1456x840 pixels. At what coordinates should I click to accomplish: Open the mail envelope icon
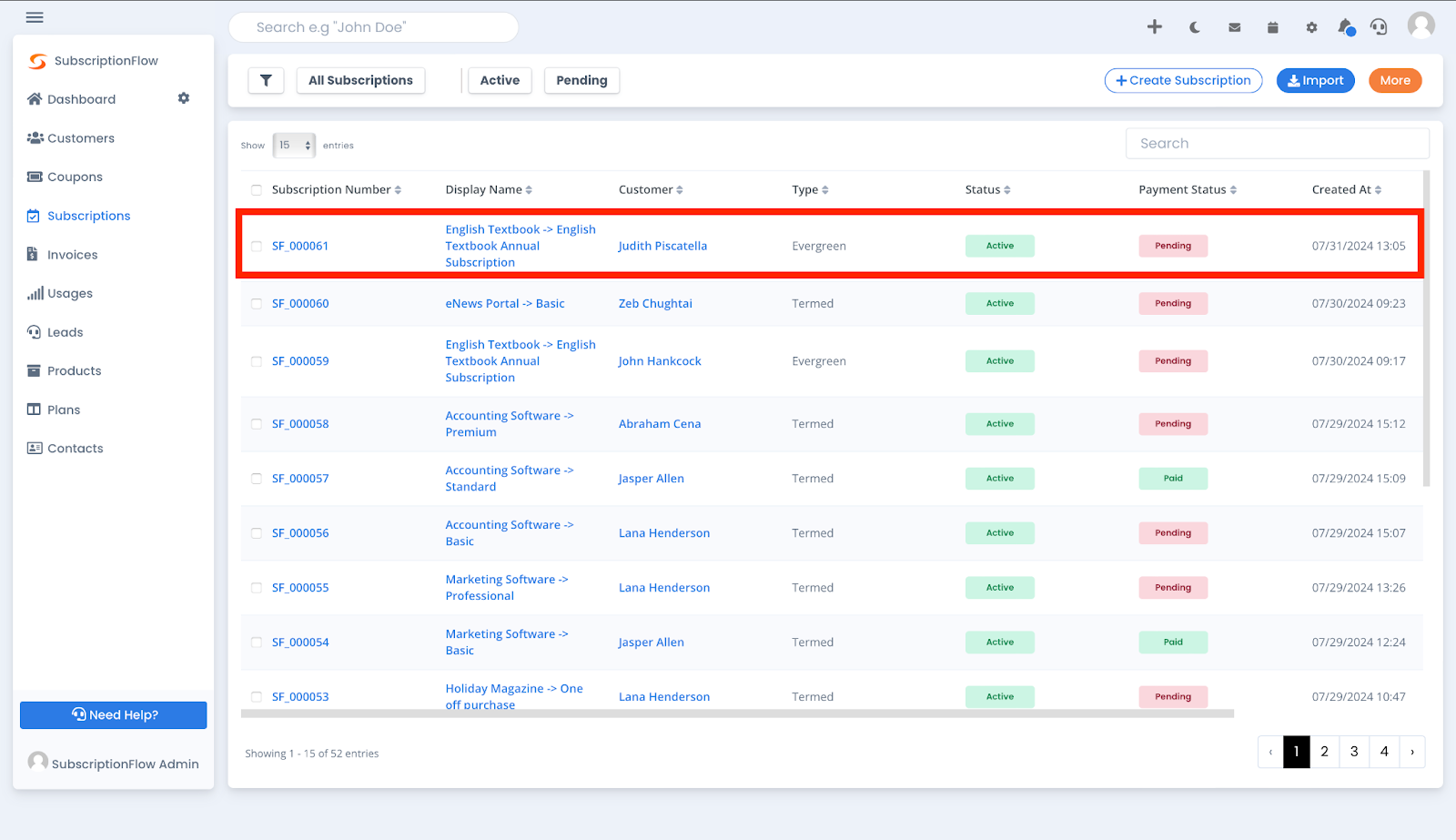1234,27
